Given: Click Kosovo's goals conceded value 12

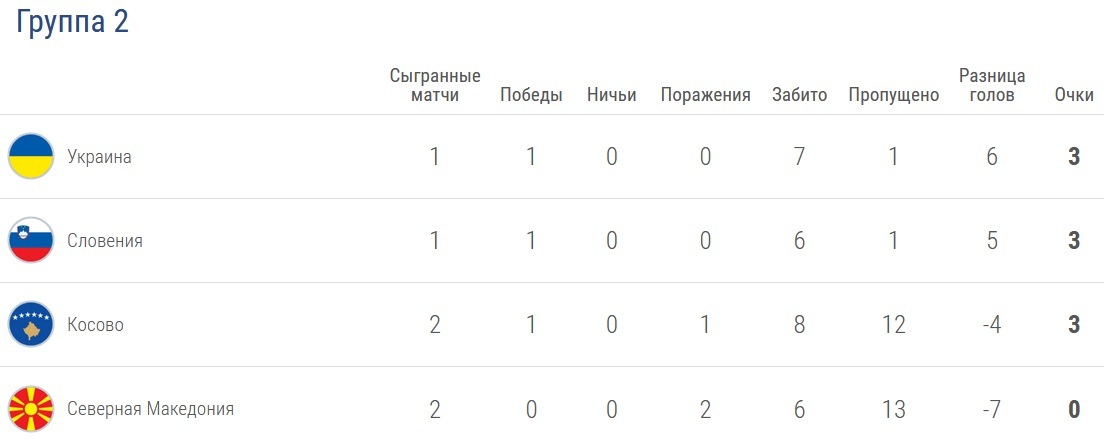Looking at the screenshot, I should pos(894,325).
